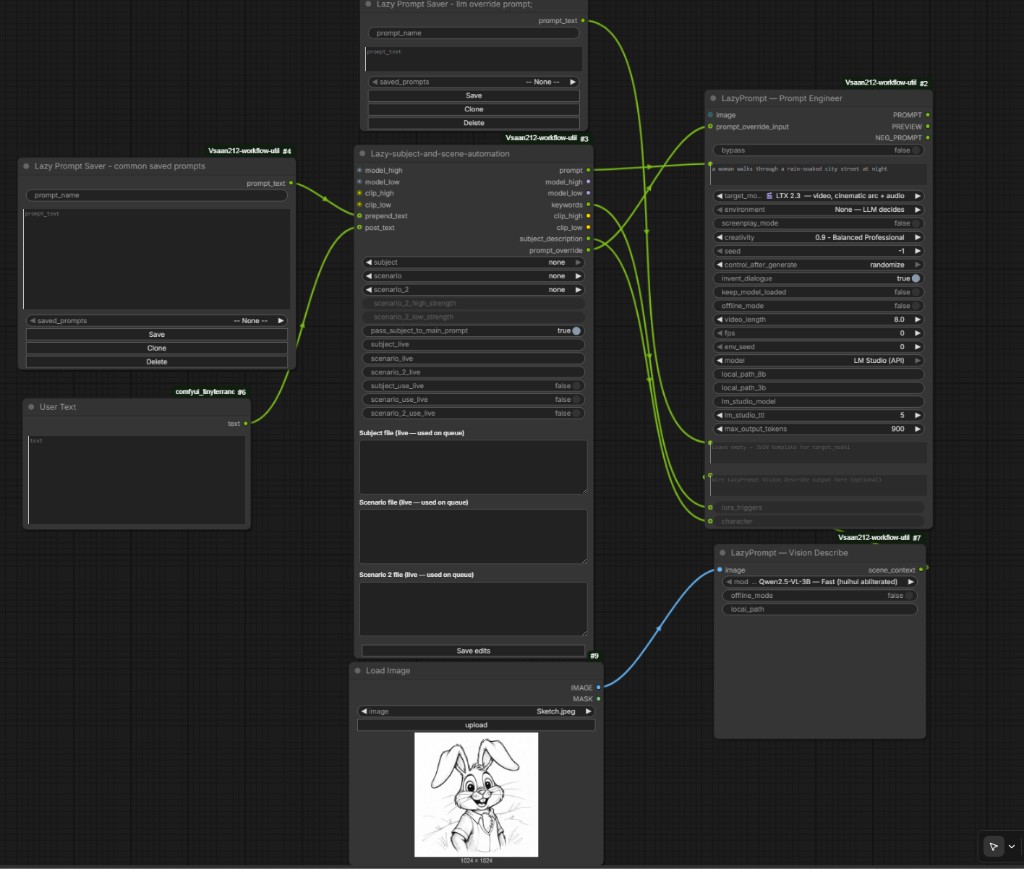Click NEG_PROMPT output port

[x=927, y=138]
